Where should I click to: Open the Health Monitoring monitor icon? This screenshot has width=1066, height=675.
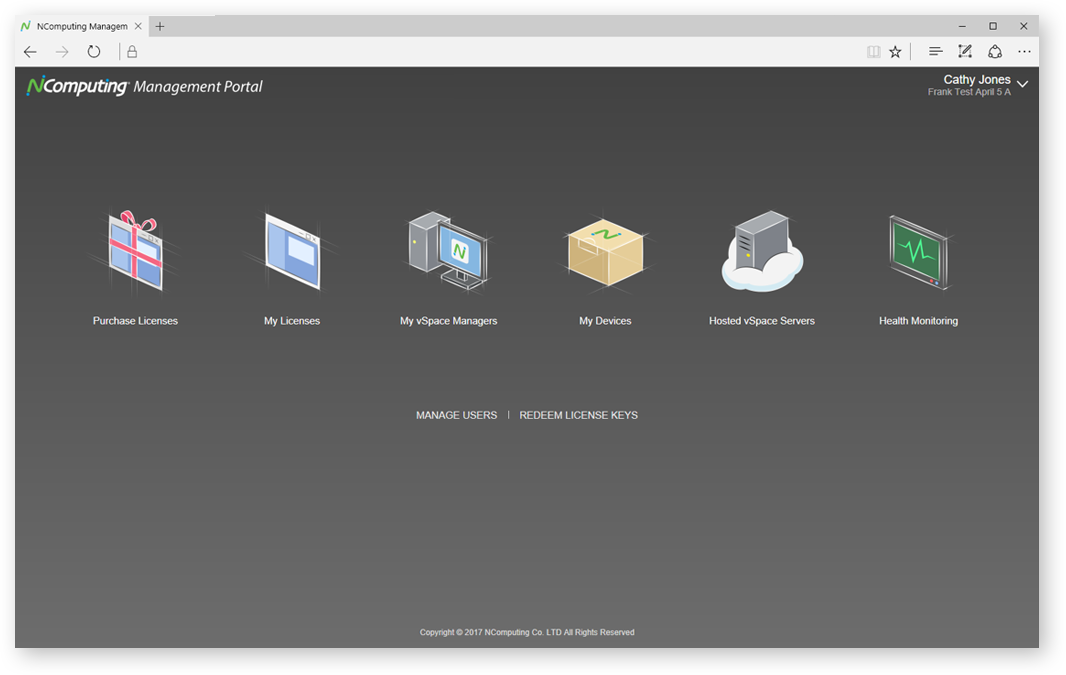(x=918, y=252)
